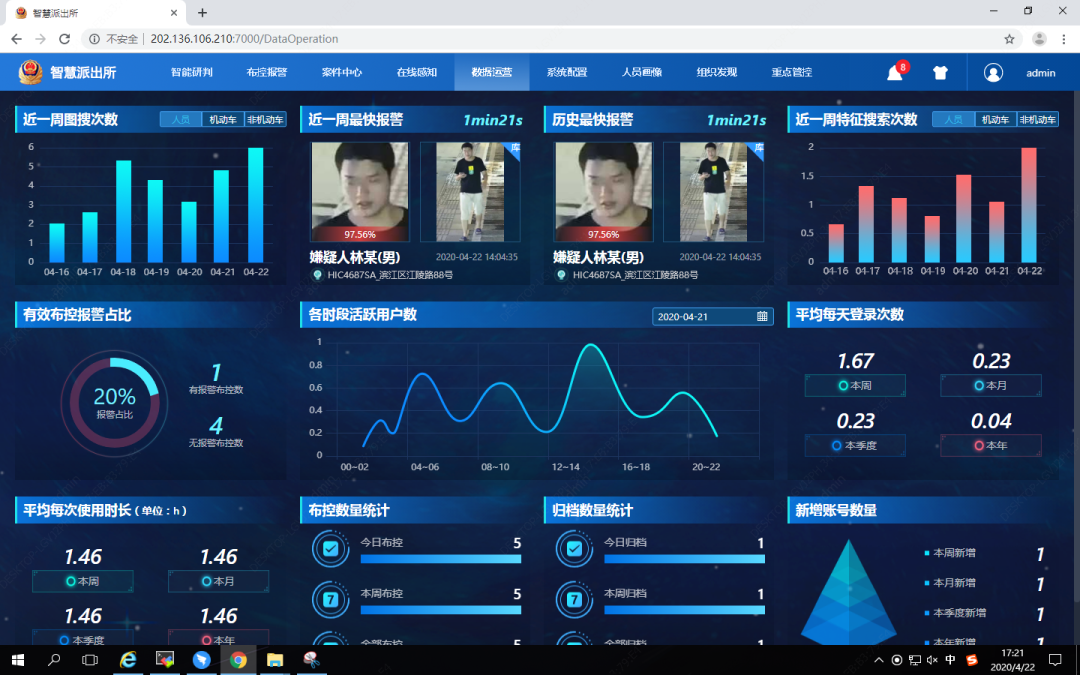Open Chrome's three-dot menu
The image size is (1080, 675).
tap(1064, 39)
